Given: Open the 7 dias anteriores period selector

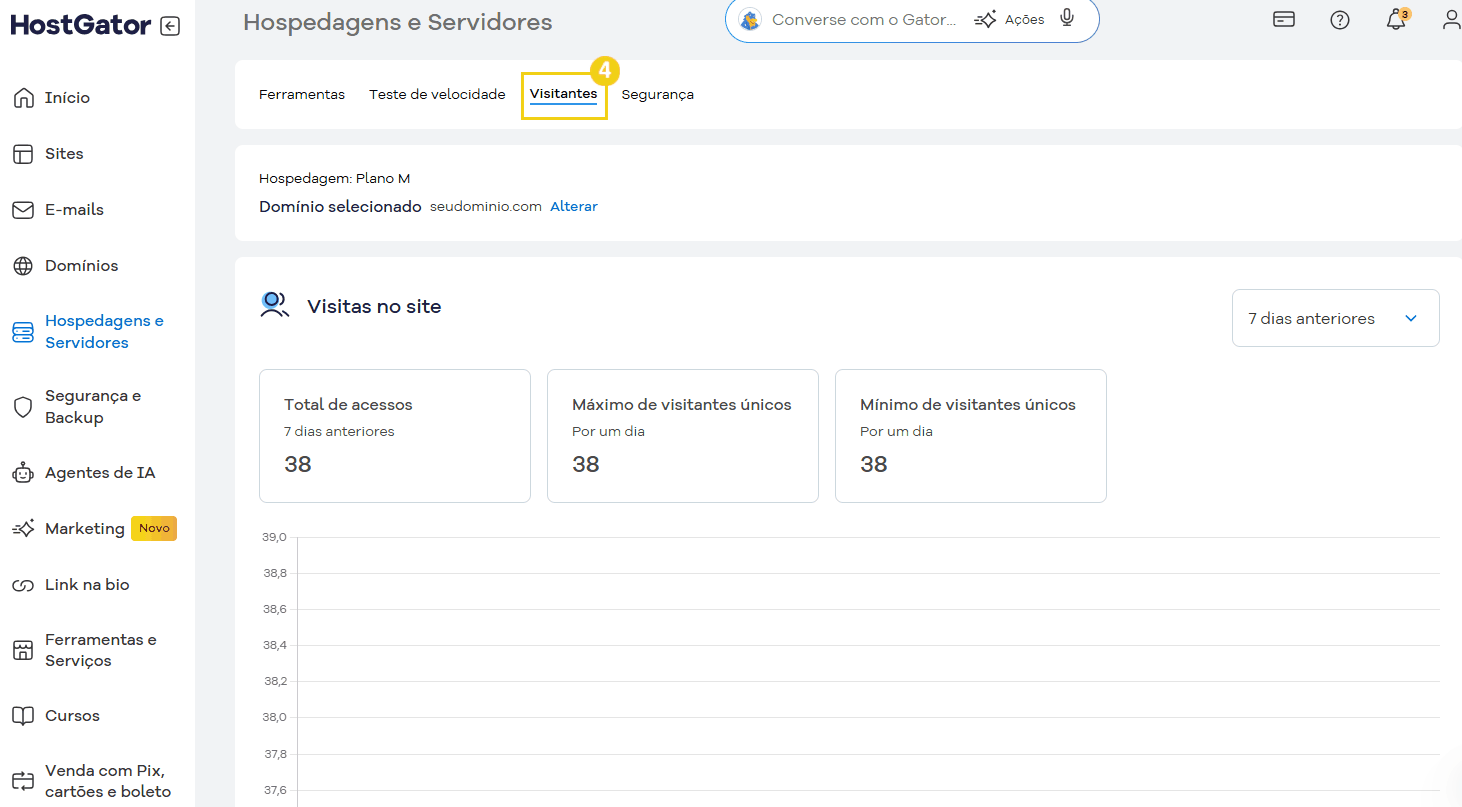Looking at the screenshot, I should point(1335,317).
